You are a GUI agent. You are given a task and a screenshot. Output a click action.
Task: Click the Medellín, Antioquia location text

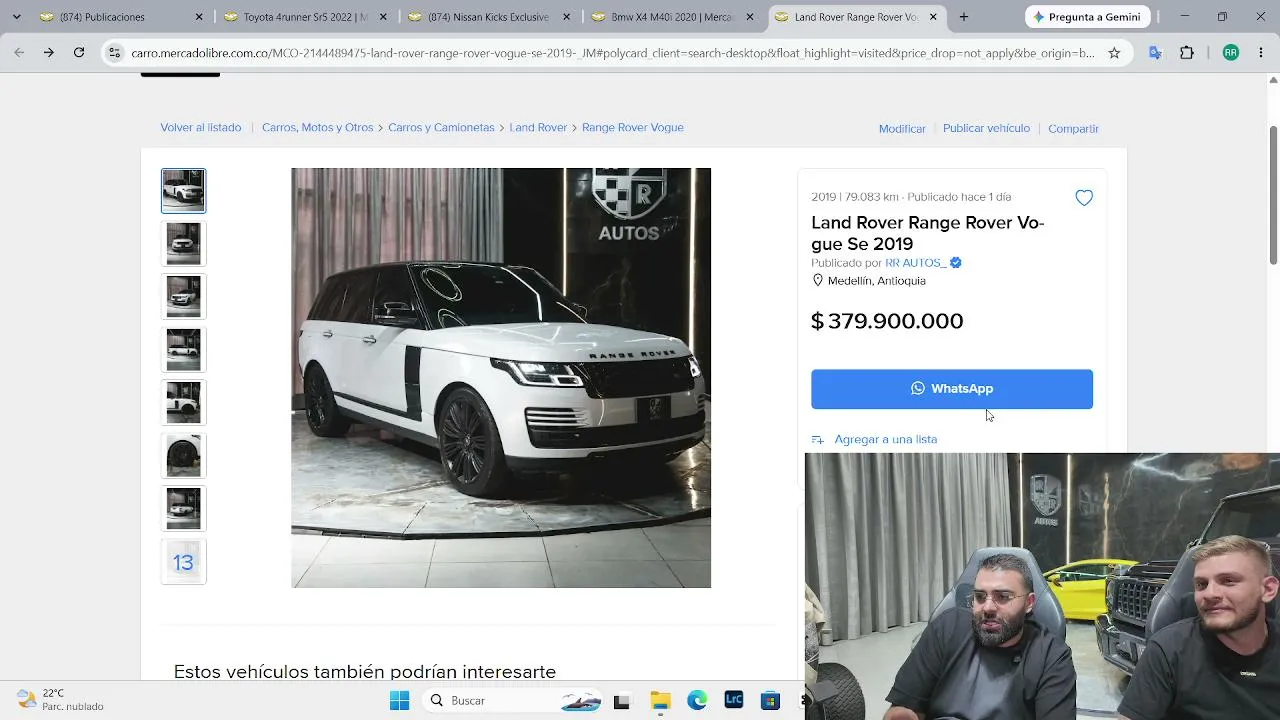pos(877,281)
